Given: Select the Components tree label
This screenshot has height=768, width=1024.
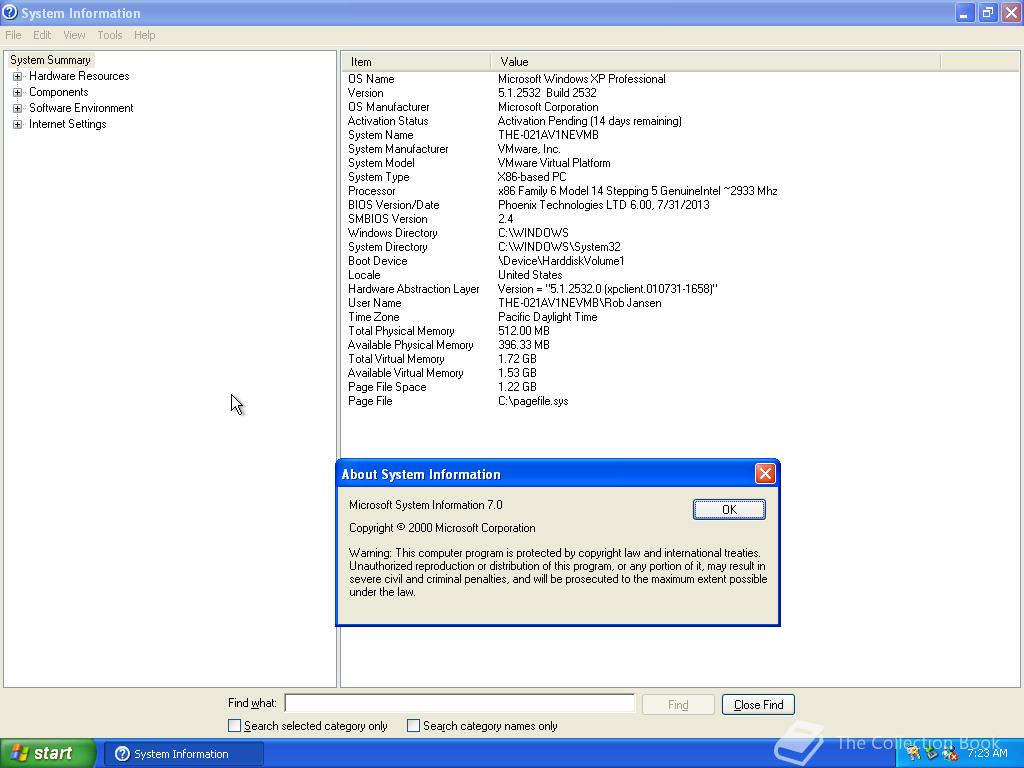Looking at the screenshot, I should (58, 92).
